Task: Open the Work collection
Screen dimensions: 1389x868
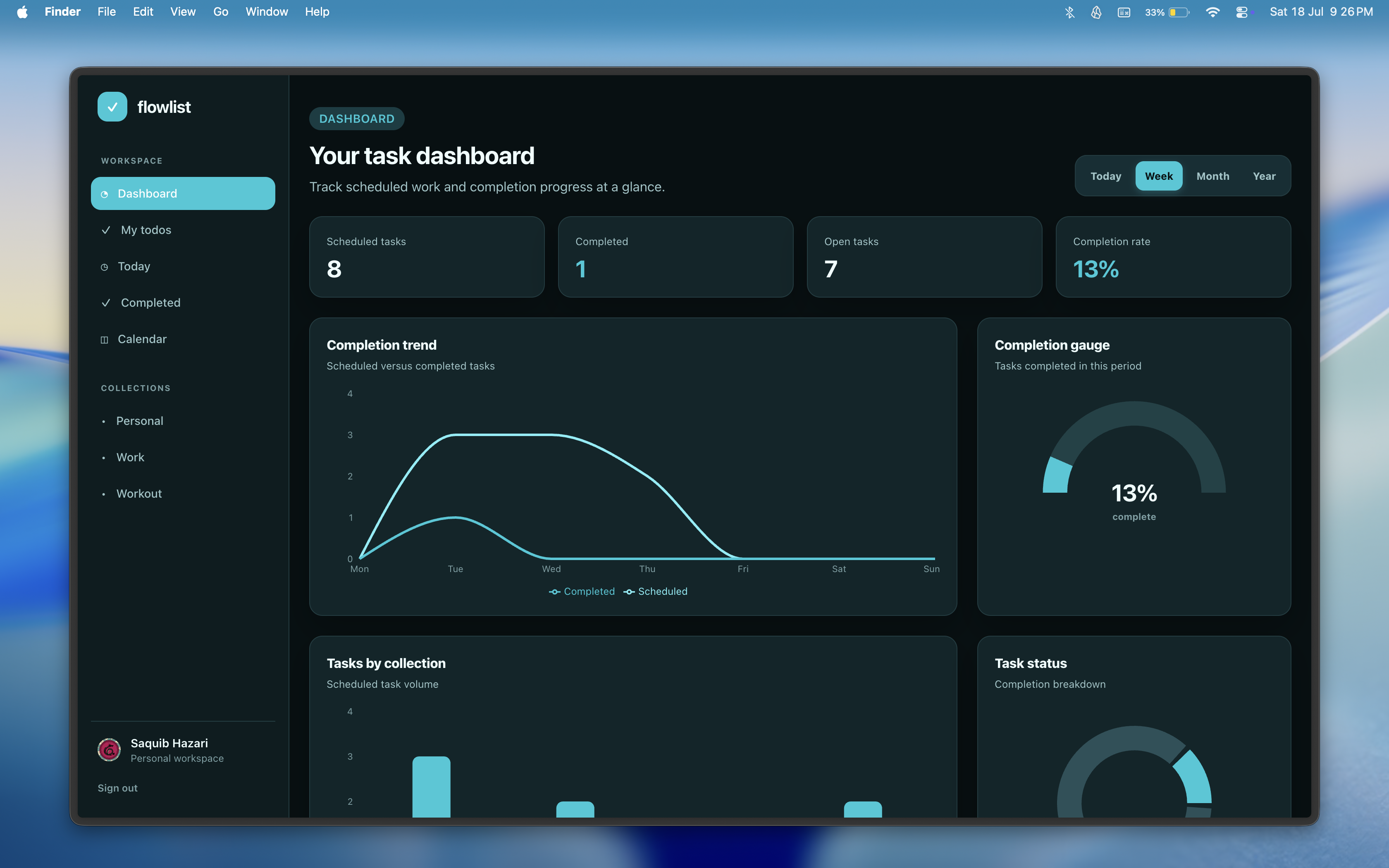Action: [x=183, y=458]
